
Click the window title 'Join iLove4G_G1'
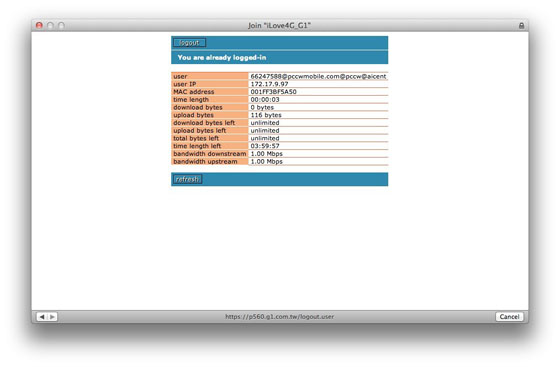click(280, 26)
